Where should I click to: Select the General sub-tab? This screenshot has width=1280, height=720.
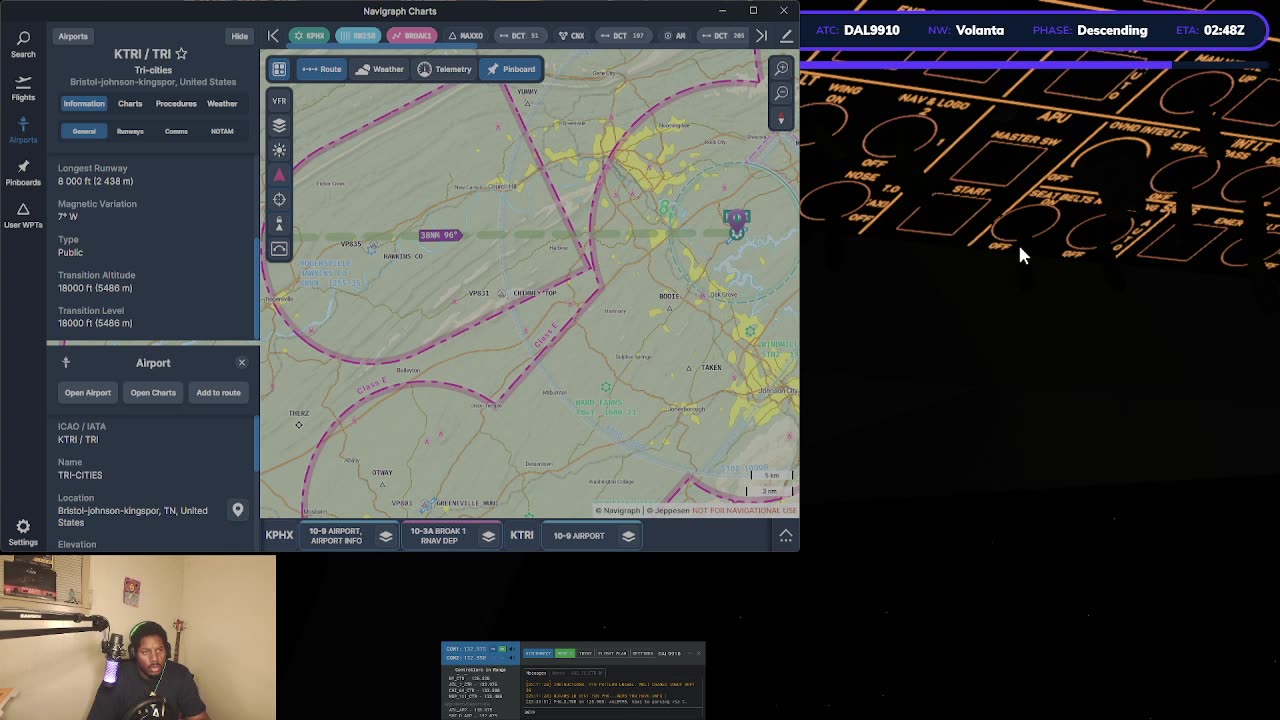pyautogui.click(x=84, y=131)
